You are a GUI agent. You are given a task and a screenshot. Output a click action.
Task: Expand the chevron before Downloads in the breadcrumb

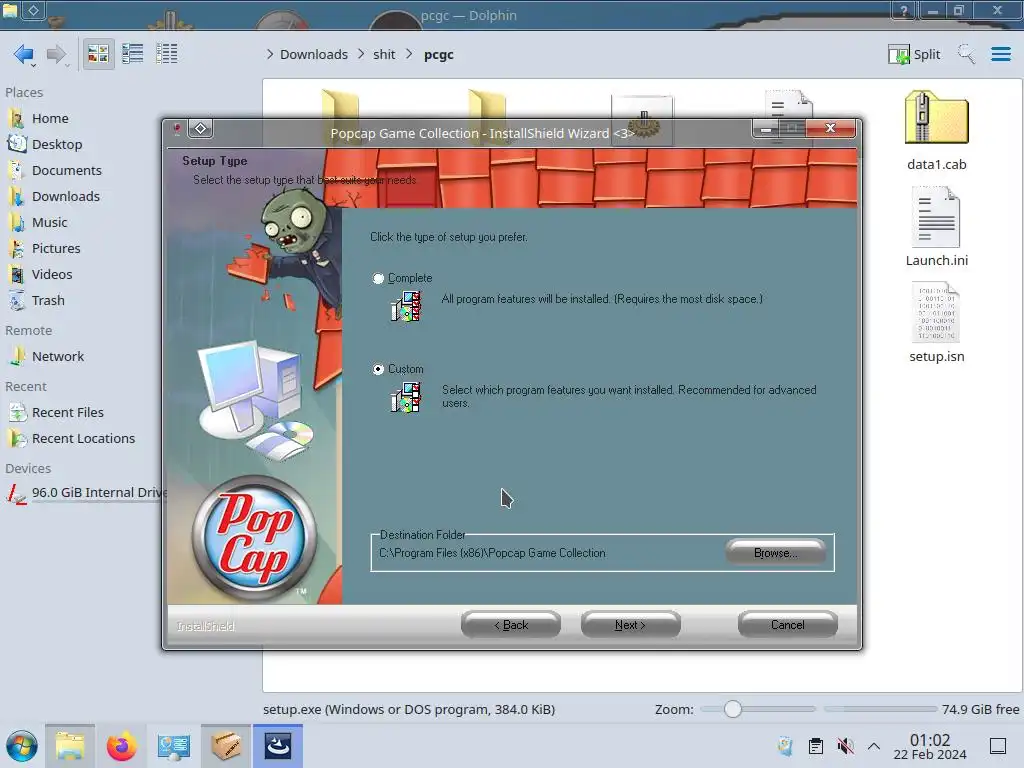pyautogui.click(x=270, y=54)
